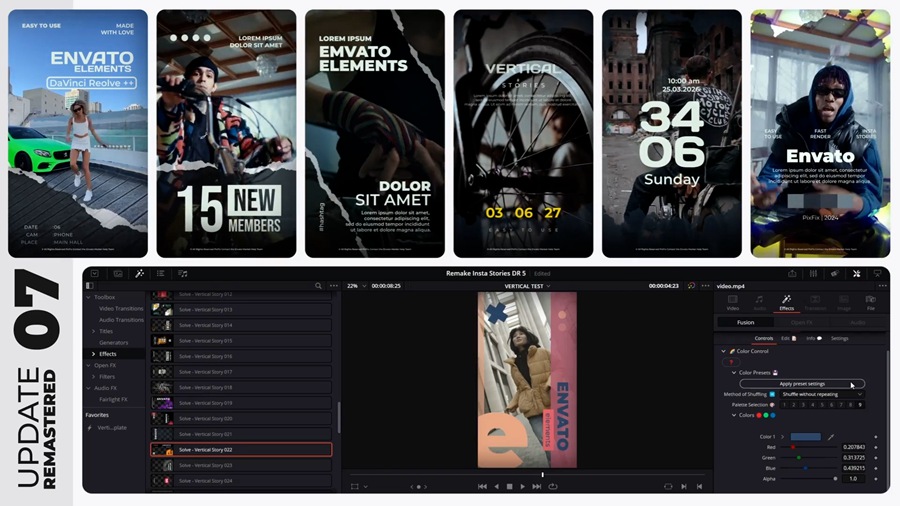The width and height of the screenshot is (900, 506).
Task: Open the File tab in the inspector
Action: [x=870, y=302]
